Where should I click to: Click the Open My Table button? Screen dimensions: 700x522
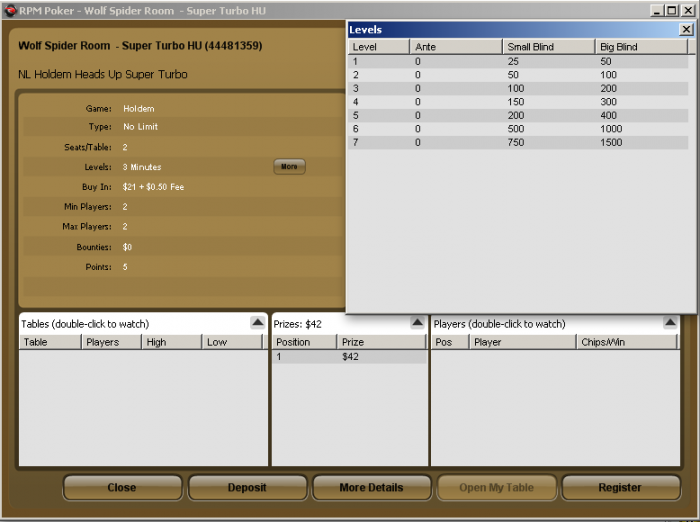(496, 487)
